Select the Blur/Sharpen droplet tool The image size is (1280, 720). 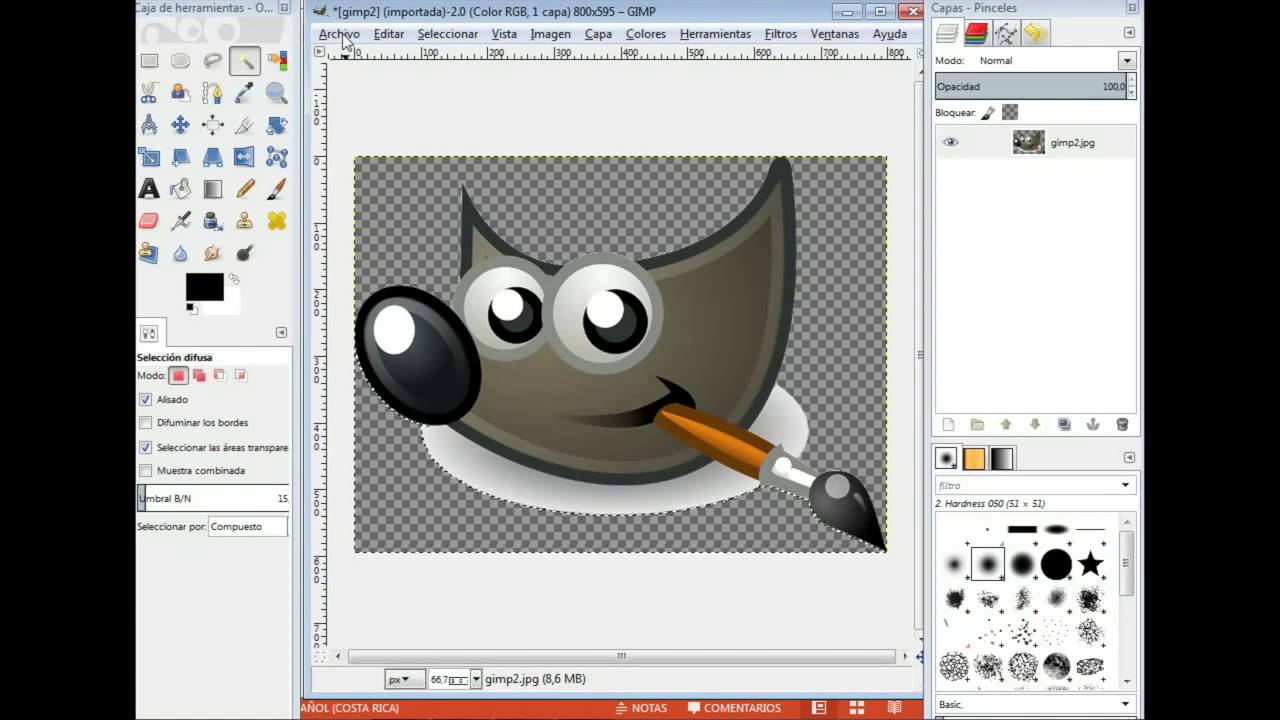[180, 253]
